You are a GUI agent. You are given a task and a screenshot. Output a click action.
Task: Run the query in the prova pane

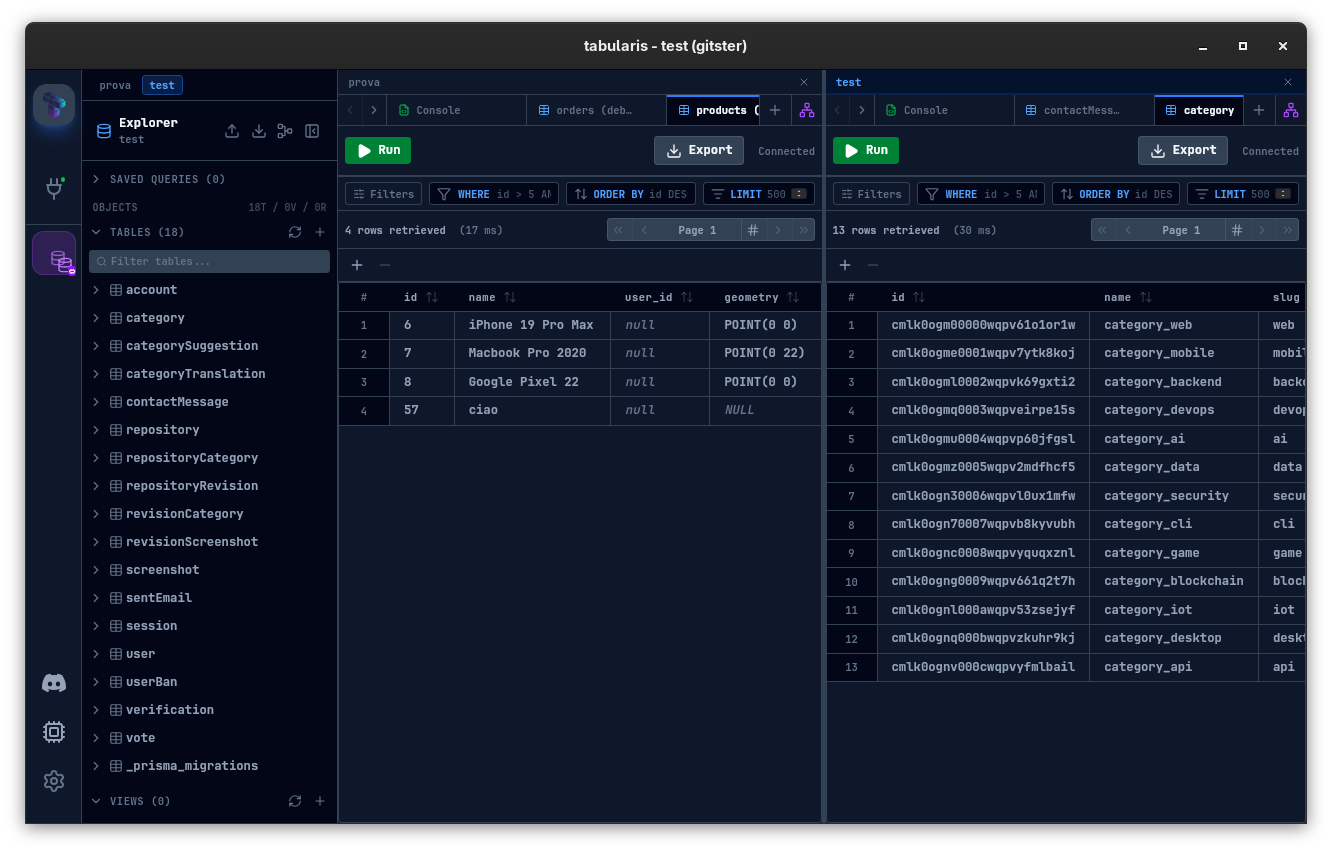tap(378, 150)
